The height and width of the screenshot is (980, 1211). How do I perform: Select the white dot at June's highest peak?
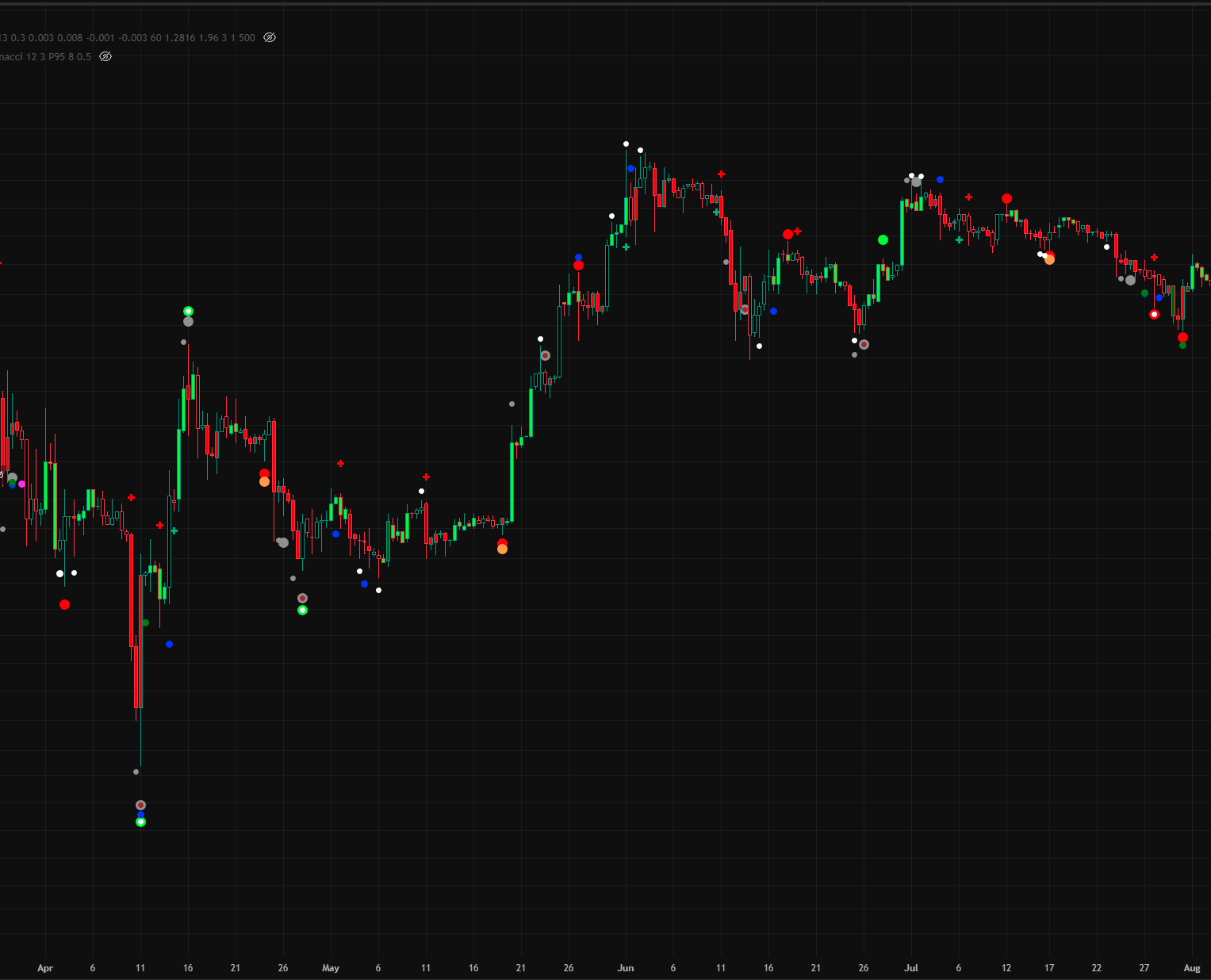626,144
